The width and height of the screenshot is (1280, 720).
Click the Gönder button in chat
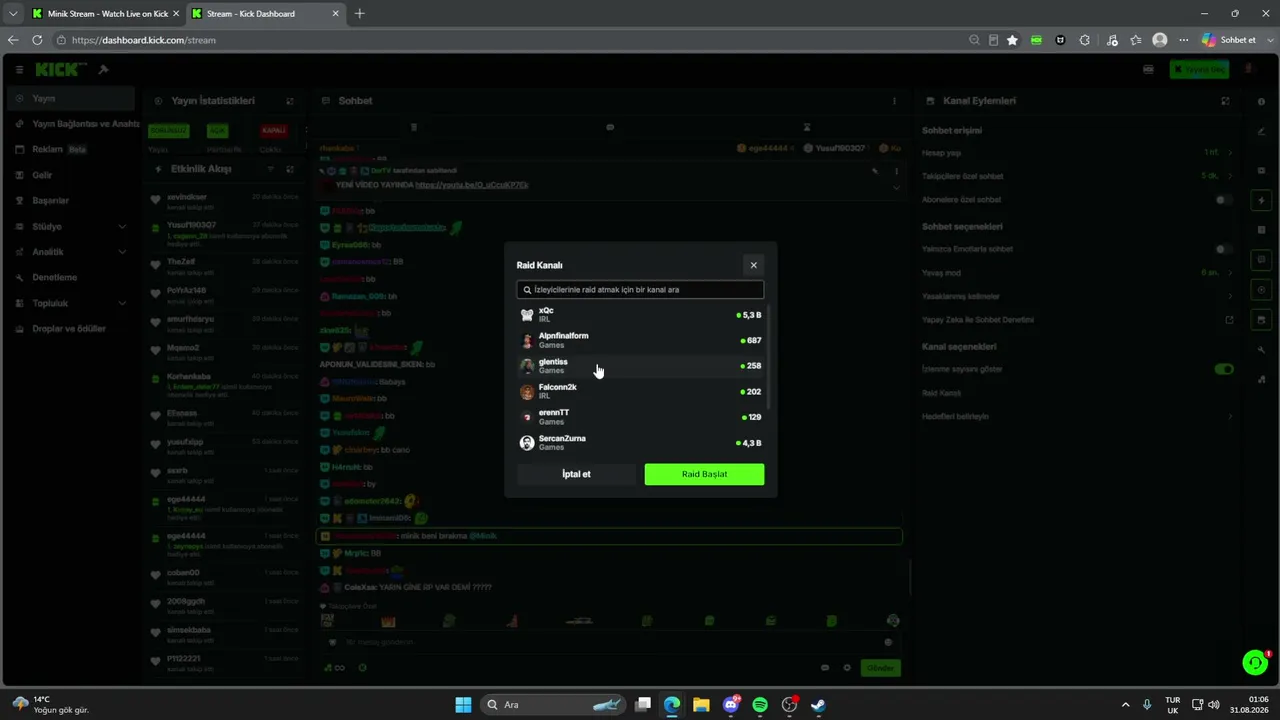pos(880,668)
